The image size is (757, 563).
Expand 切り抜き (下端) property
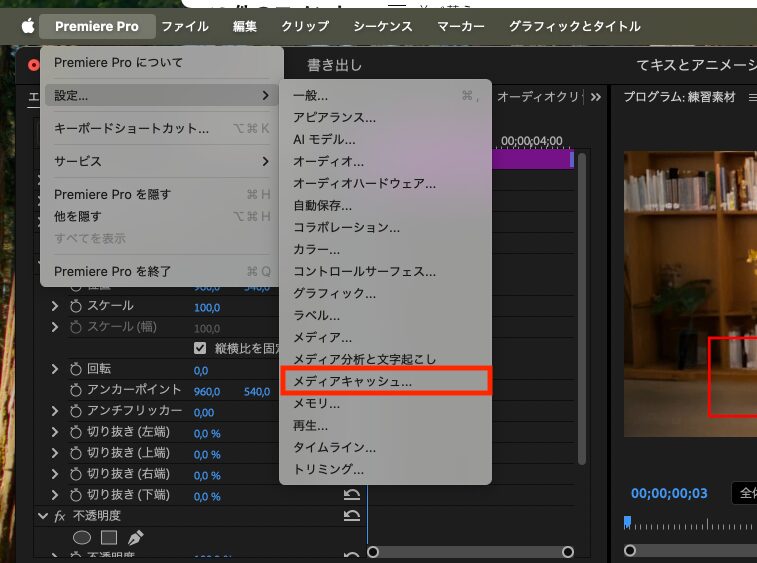click(55, 495)
